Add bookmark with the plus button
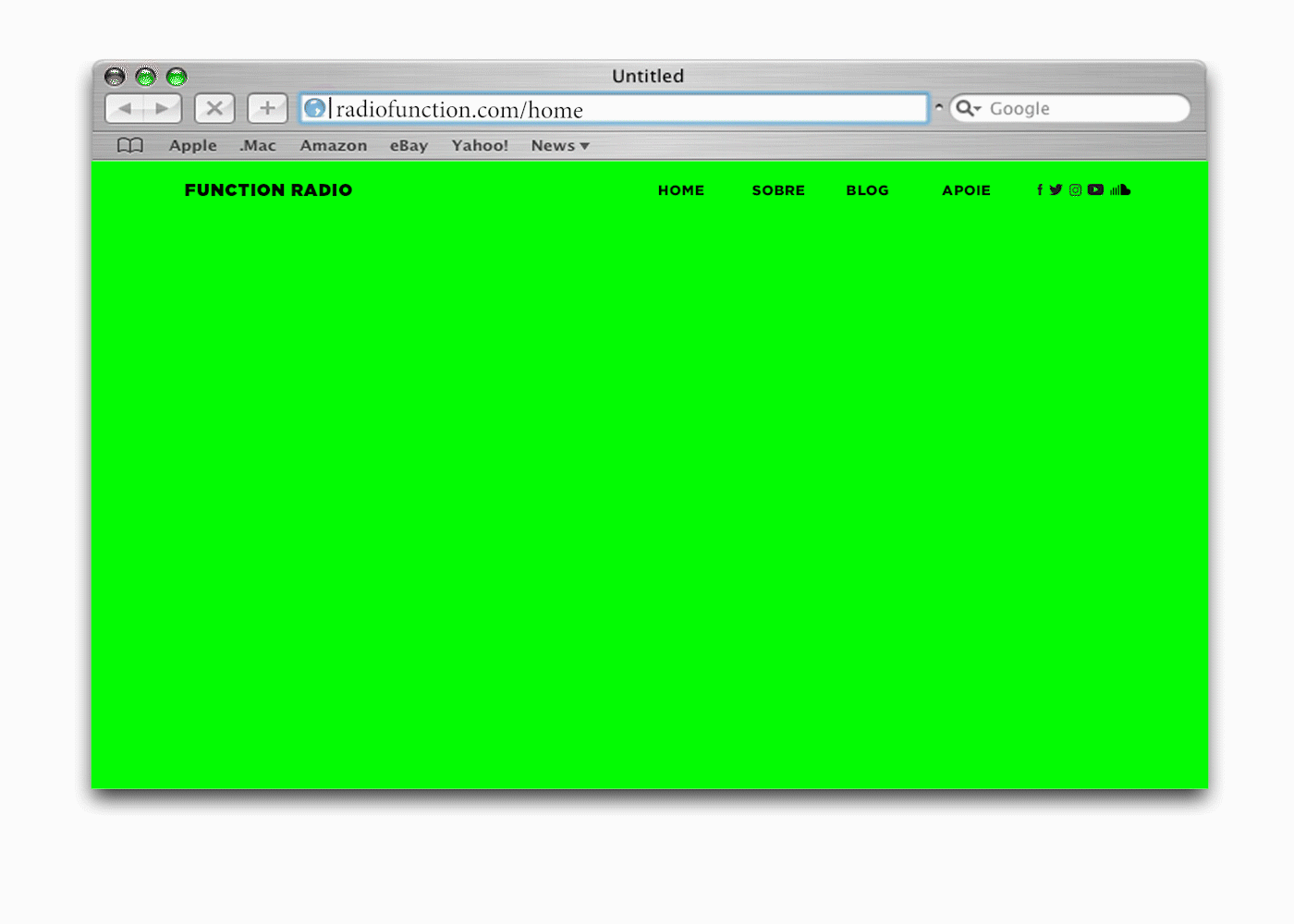Image resolution: width=1294 pixels, height=924 pixels. tap(267, 108)
